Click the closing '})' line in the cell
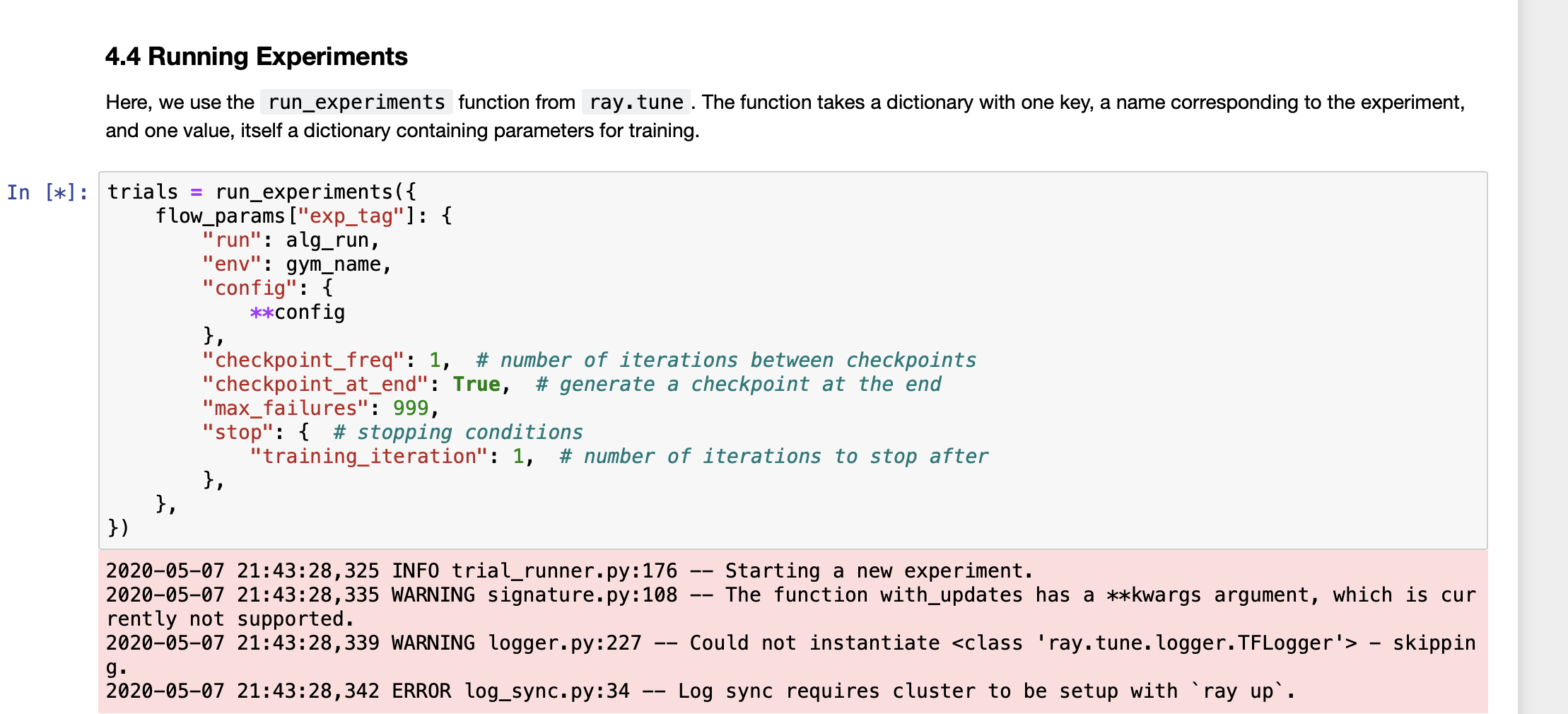 118,528
